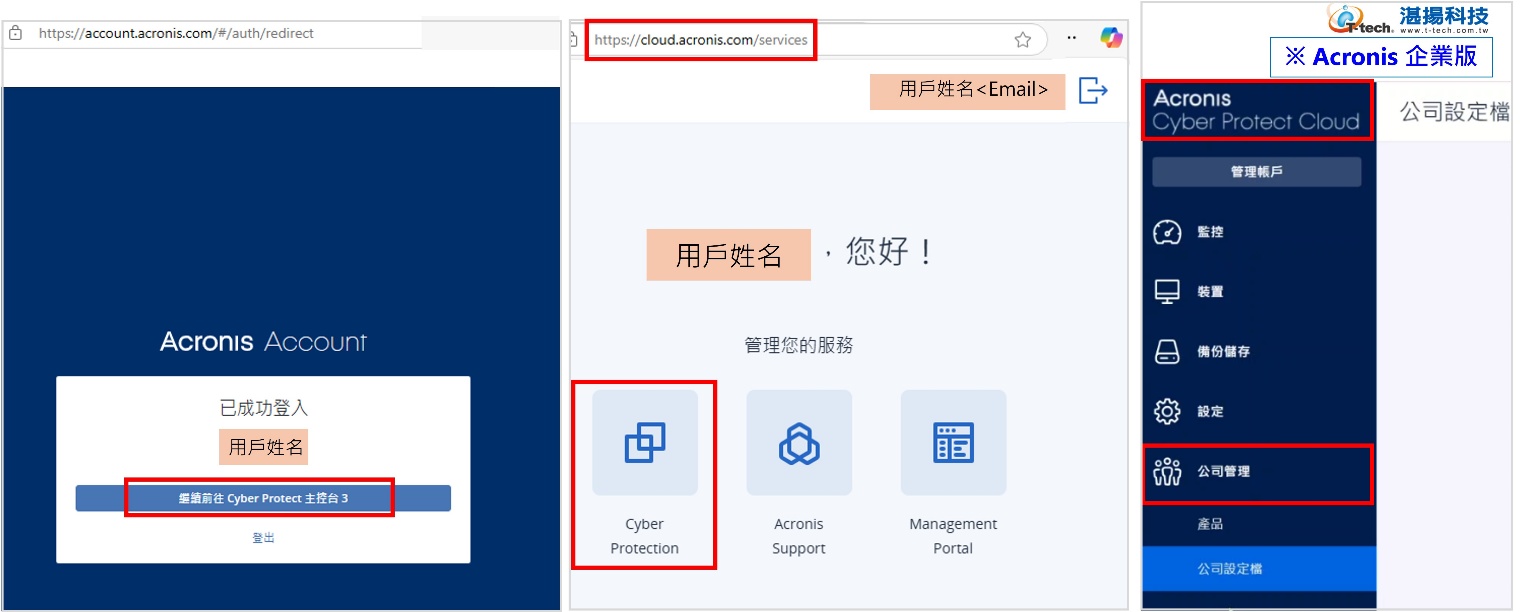Screen dimensions: 1534x612
Task: Click the 備份儲存 drive icon
Action: pyautogui.click(x=1167, y=352)
